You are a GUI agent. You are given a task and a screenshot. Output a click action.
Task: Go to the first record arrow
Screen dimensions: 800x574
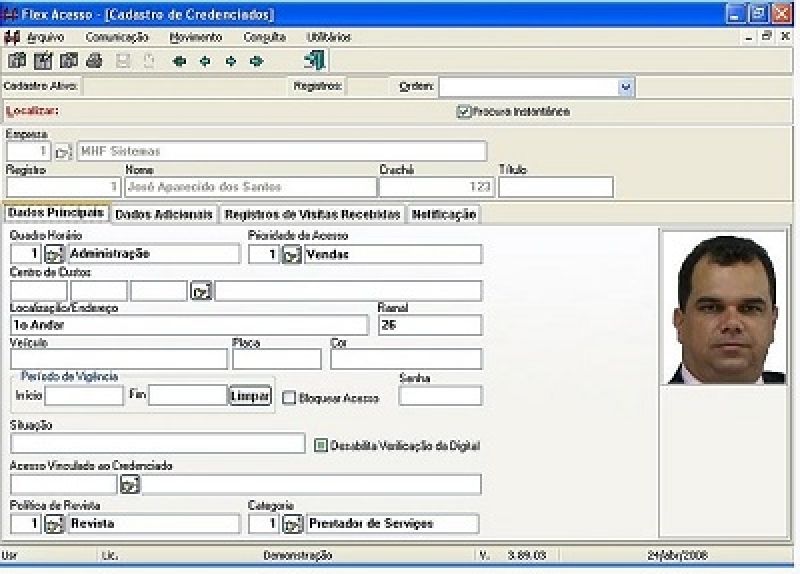pos(180,61)
